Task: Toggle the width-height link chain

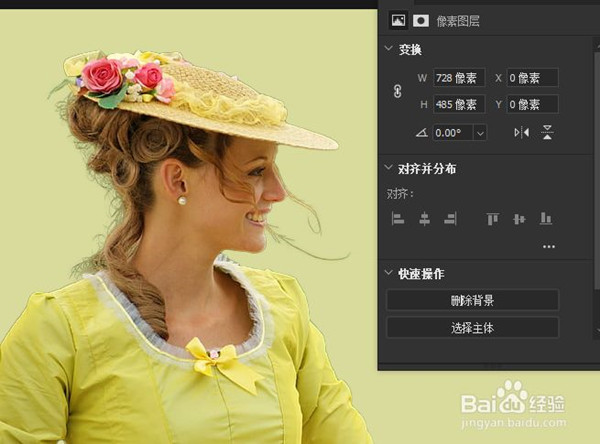Action: point(397,91)
